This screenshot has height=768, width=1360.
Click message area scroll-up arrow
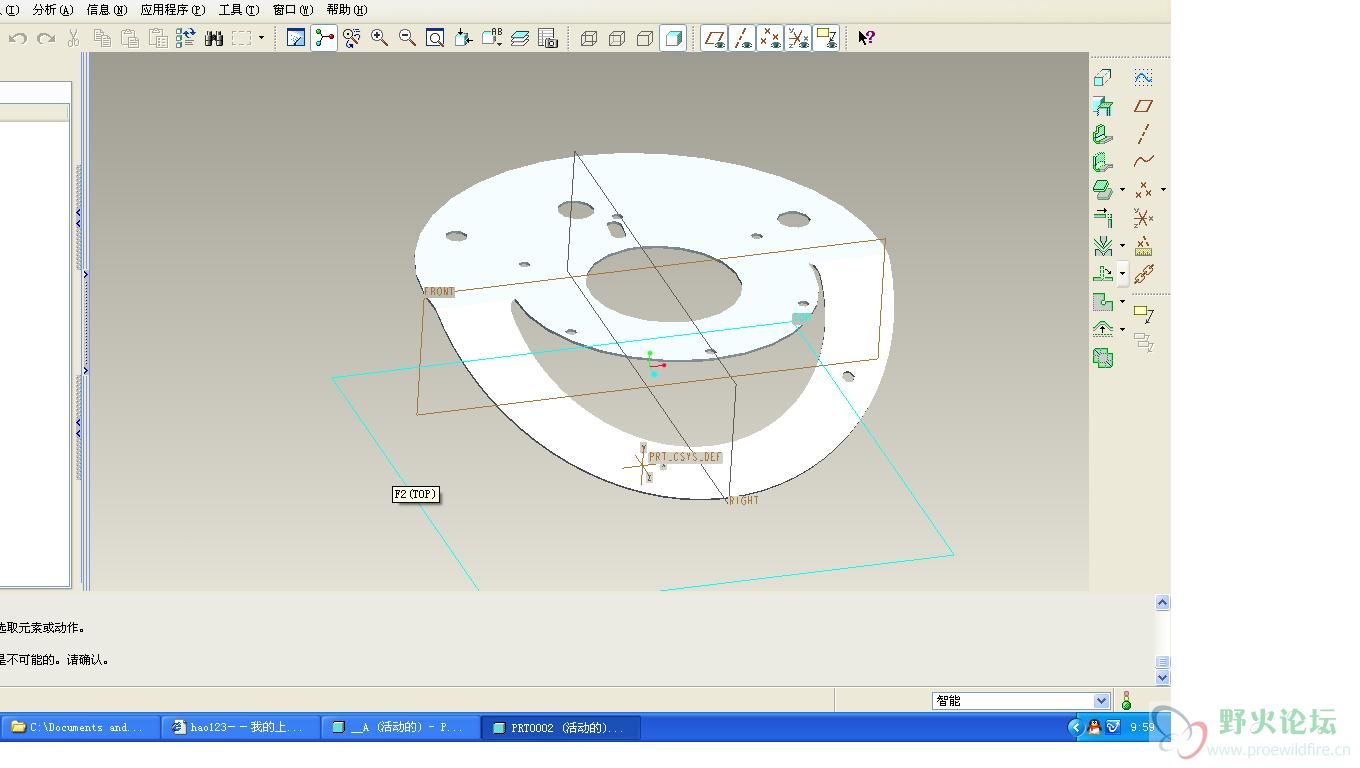[1162, 603]
